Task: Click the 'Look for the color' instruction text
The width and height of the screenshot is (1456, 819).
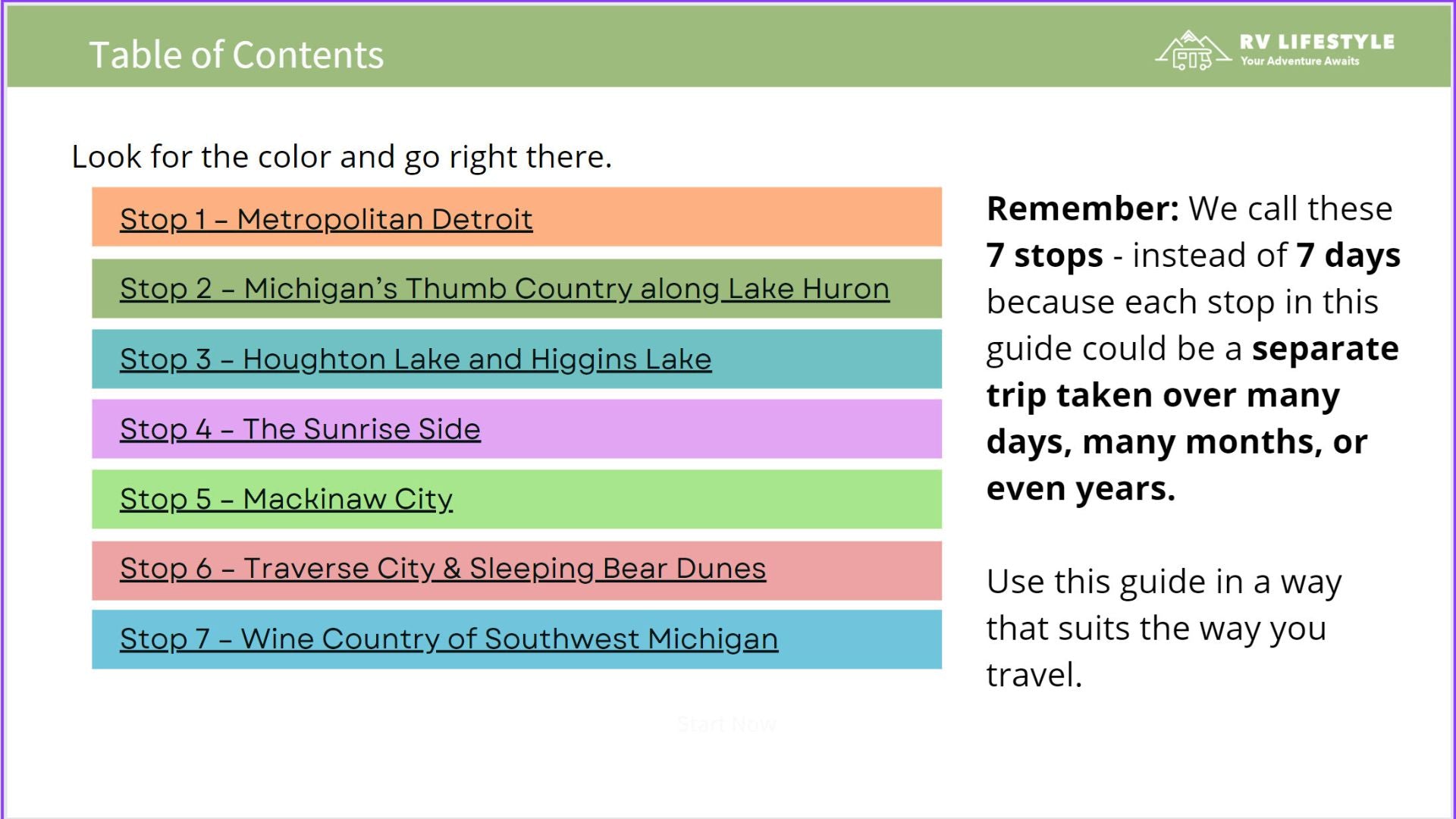Action: (x=341, y=157)
